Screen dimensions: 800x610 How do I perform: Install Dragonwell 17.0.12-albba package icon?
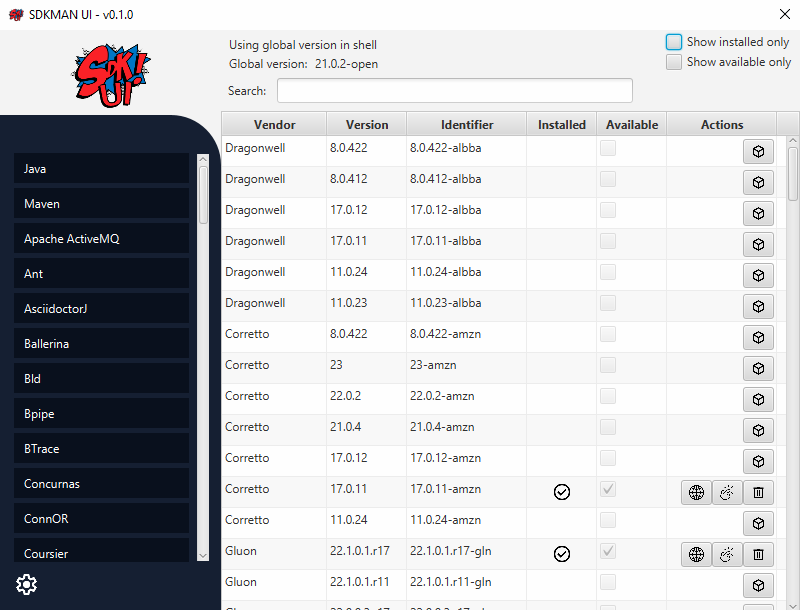758,214
